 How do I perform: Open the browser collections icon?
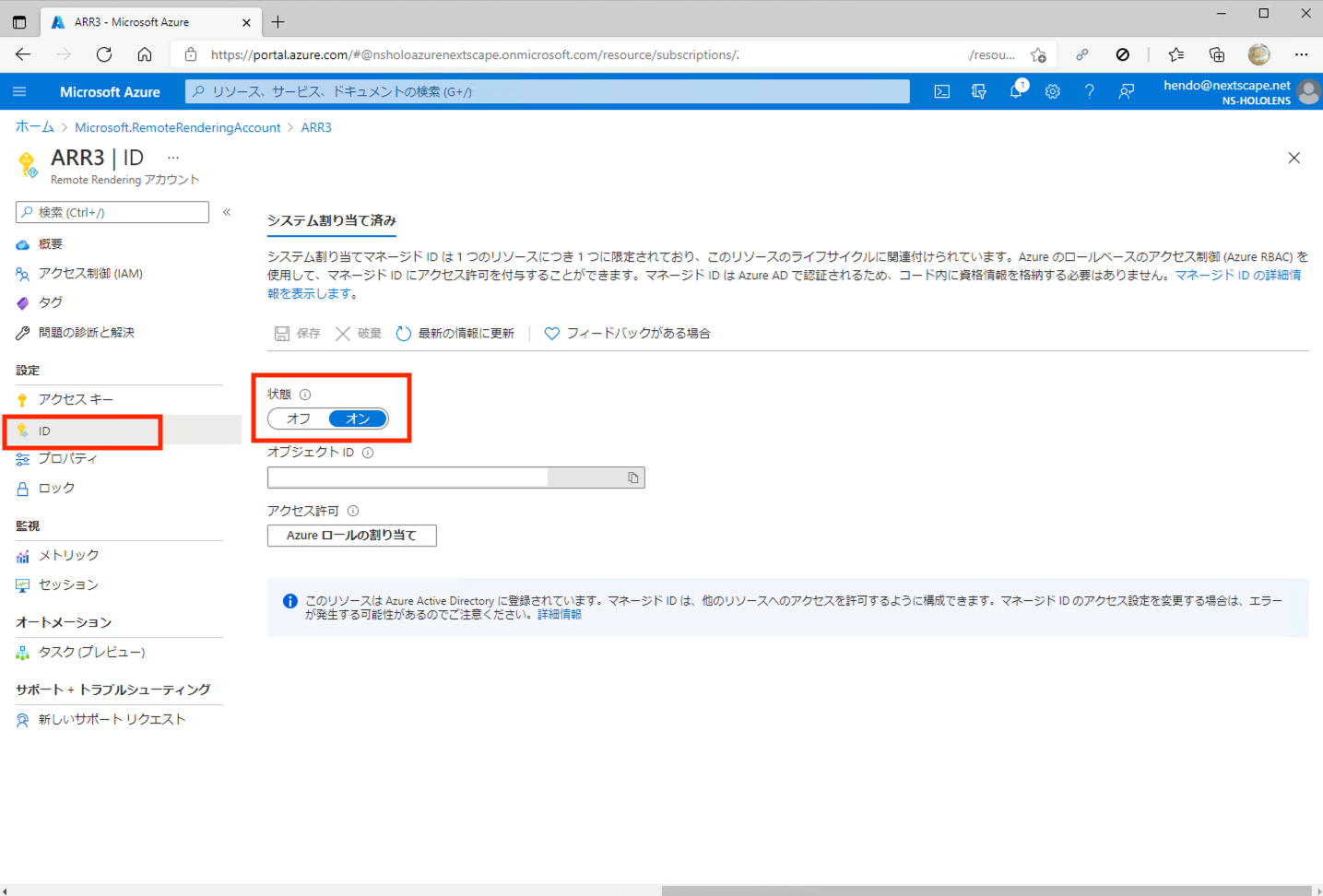[x=1216, y=54]
